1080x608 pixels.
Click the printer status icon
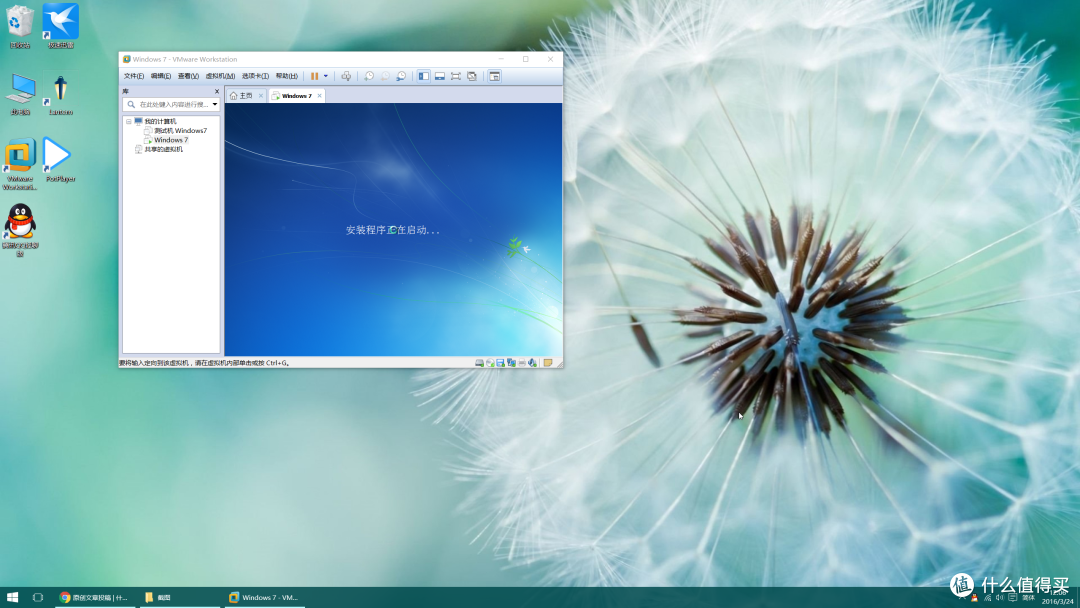pyautogui.click(x=522, y=363)
